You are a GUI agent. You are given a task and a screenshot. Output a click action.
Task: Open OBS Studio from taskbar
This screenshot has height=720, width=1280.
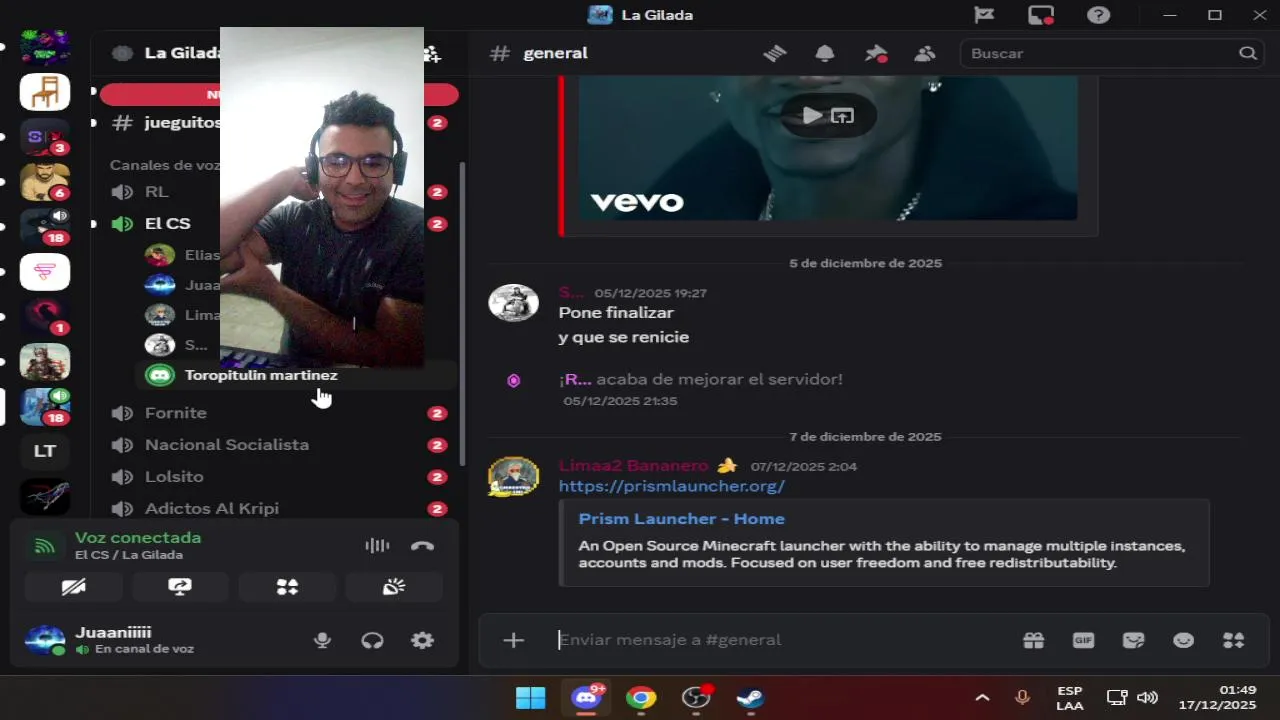pyautogui.click(x=696, y=698)
